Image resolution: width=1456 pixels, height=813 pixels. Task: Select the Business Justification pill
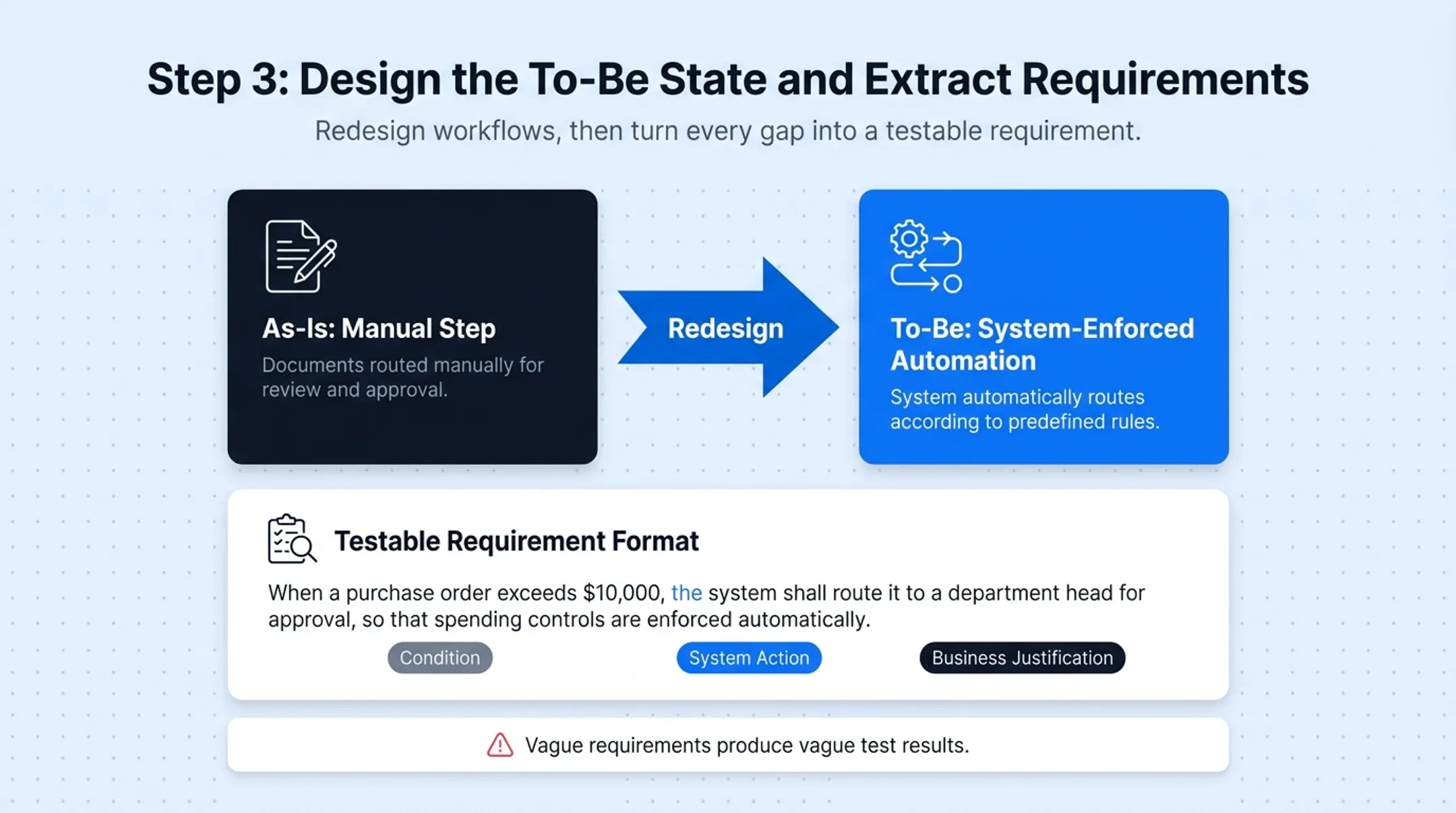[x=1022, y=657]
